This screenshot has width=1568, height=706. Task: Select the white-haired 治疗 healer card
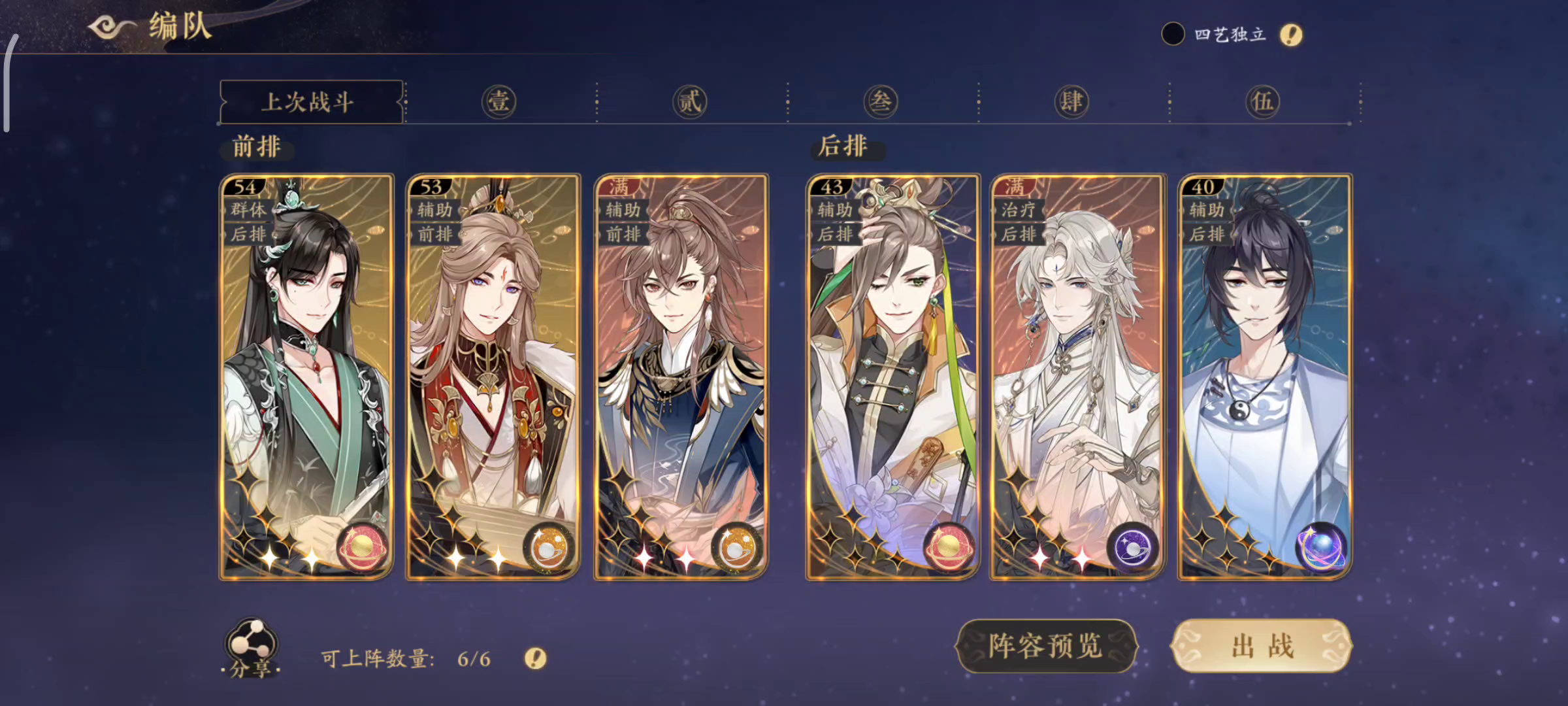(x=1077, y=377)
